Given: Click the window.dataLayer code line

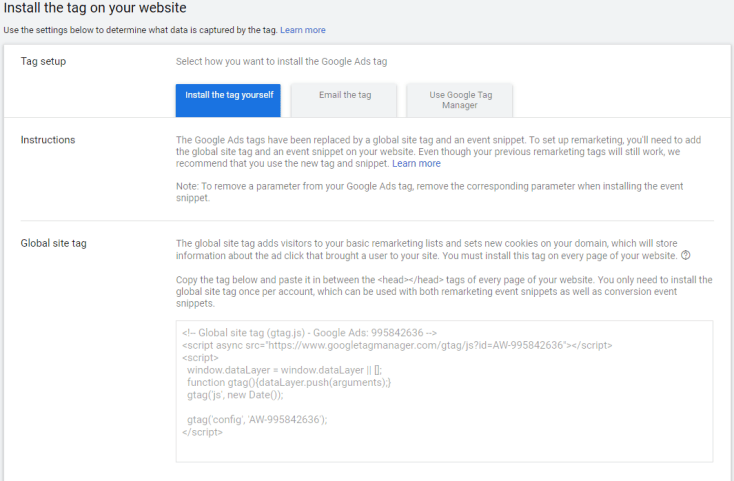Looking at the screenshot, I should pyautogui.click(x=284, y=370).
